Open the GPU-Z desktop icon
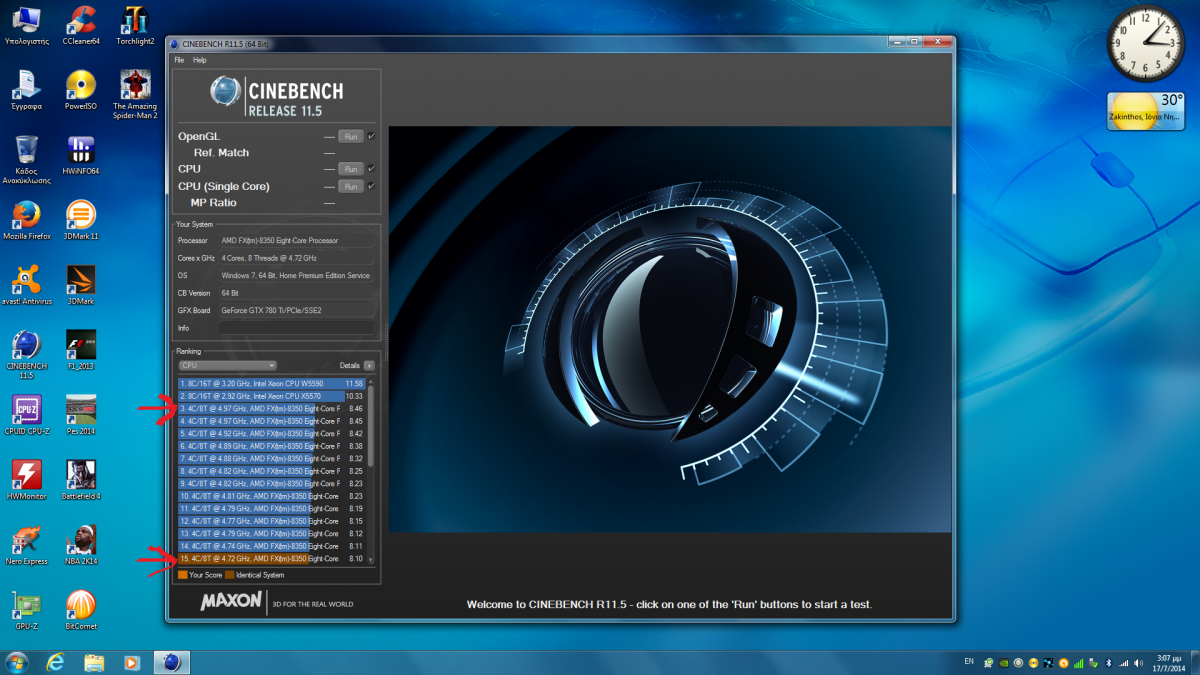1200x675 pixels. point(27,611)
